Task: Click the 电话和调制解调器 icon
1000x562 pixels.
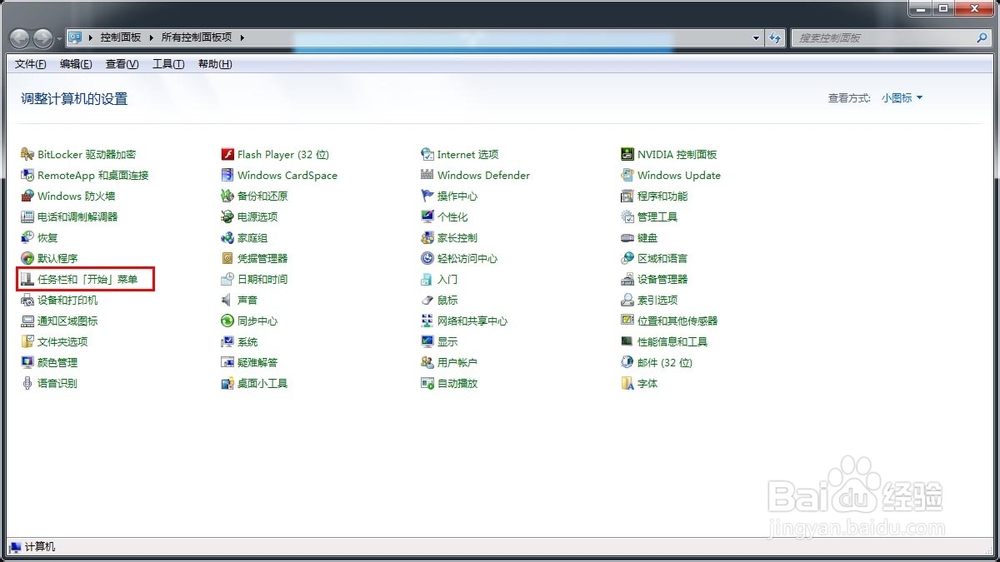Action: [x=27, y=216]
